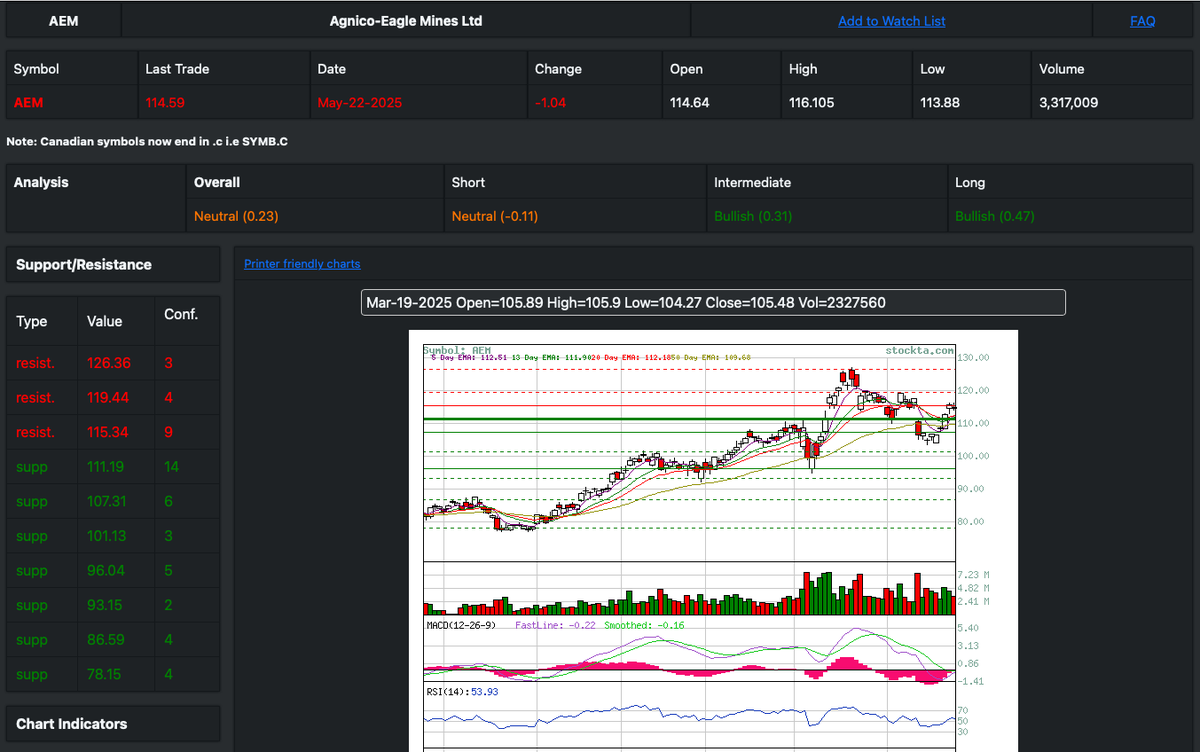The width and height of the screenshot is (1200, 752).
Task: Click support value 111.19
Action: [x=106, y=467]
